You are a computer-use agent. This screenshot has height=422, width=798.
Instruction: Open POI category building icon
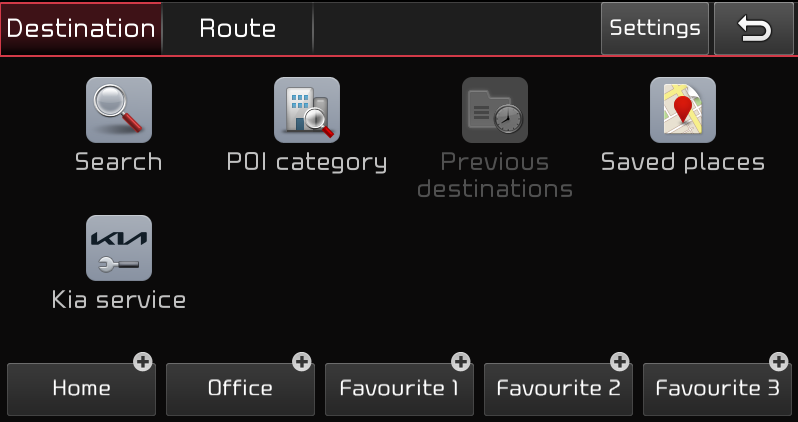(307, 110)
